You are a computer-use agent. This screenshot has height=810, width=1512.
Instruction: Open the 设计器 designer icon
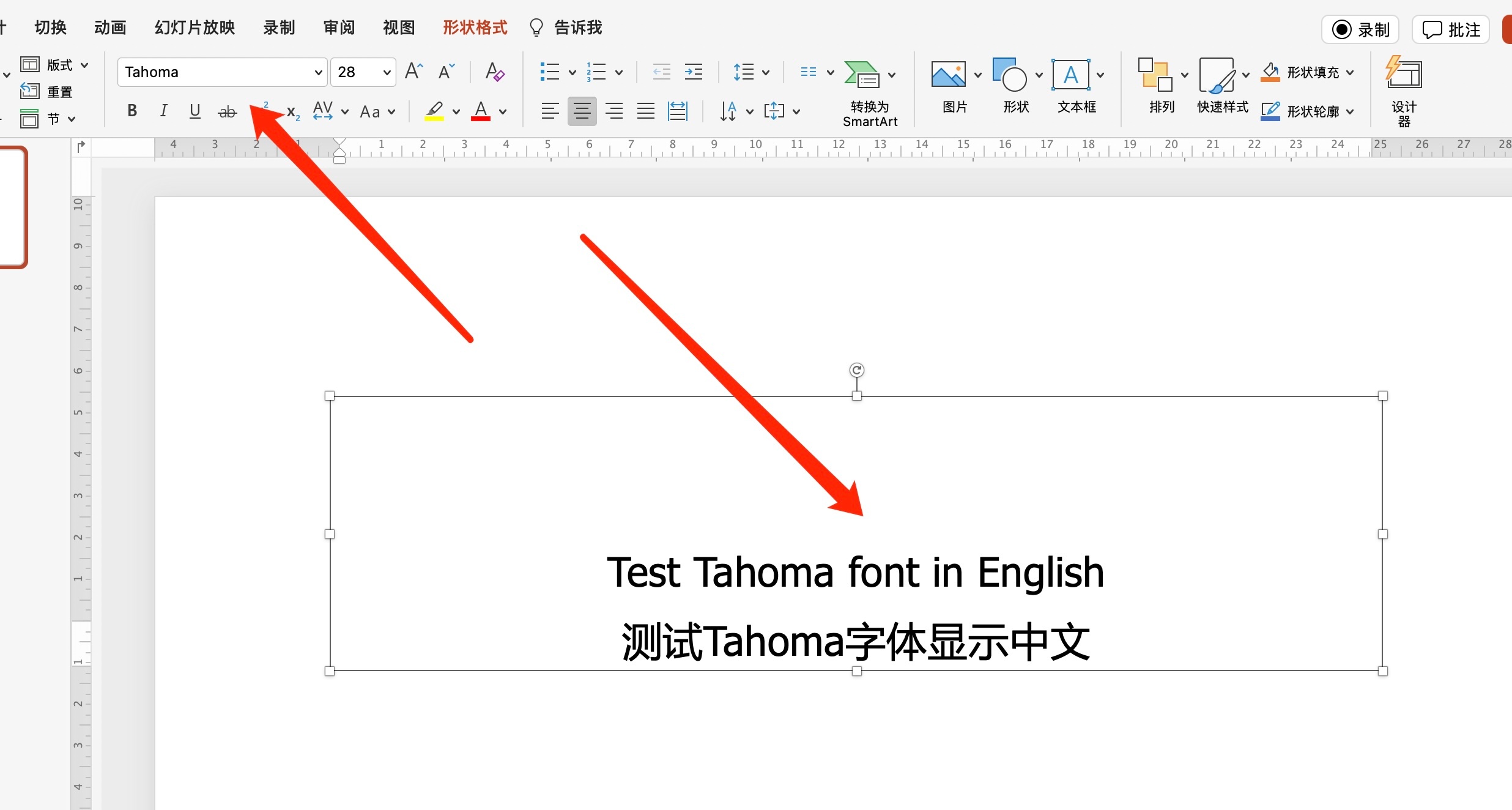[x=1404, y=73]
